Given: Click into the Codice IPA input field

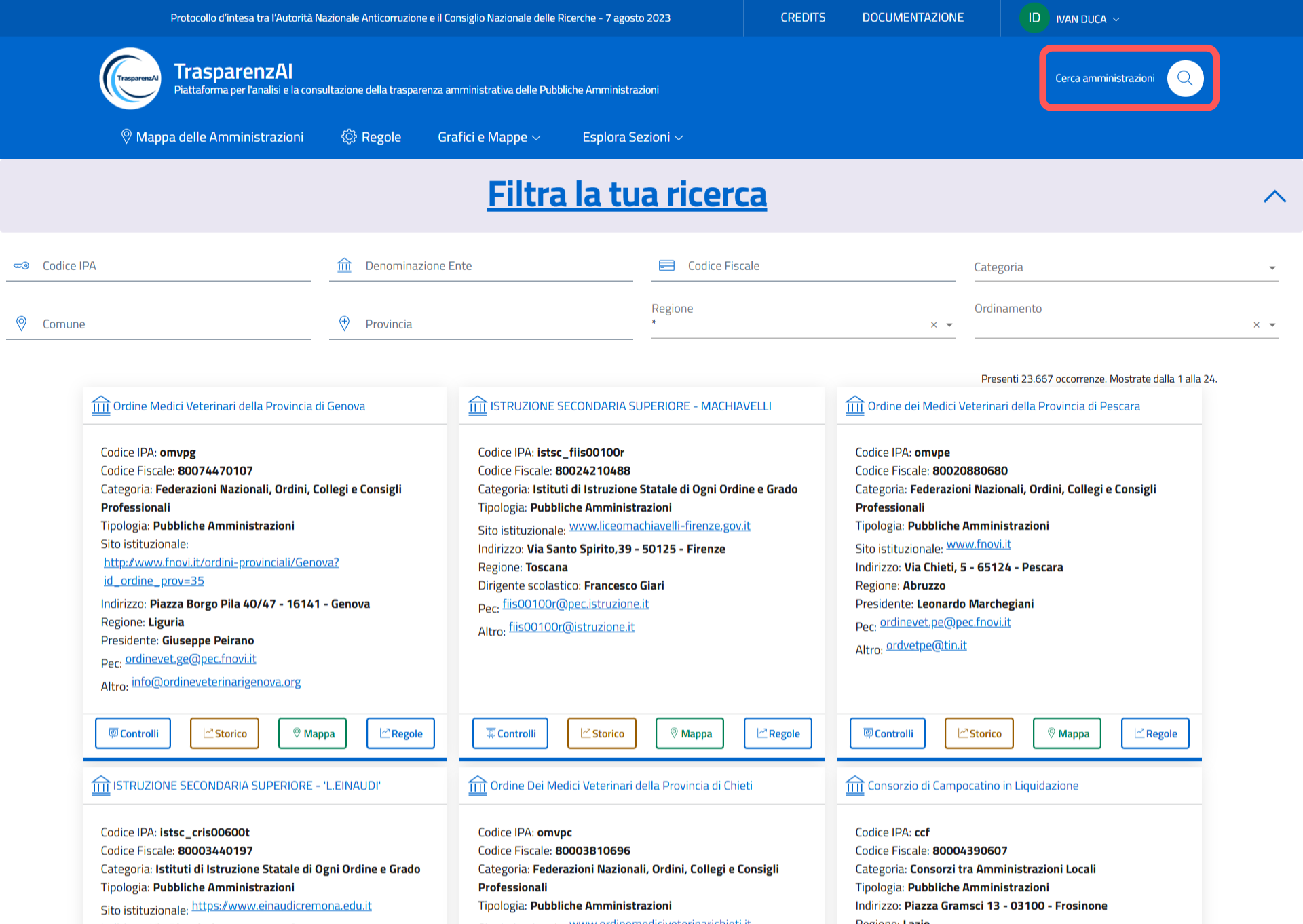Looking at the screenshot, I should 158,266.
